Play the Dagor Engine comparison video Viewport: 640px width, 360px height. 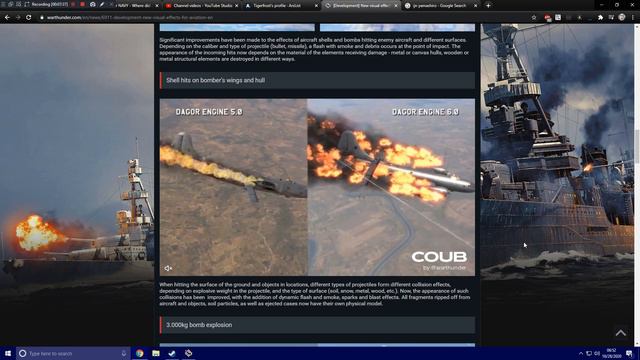click(x=317, y=187)
